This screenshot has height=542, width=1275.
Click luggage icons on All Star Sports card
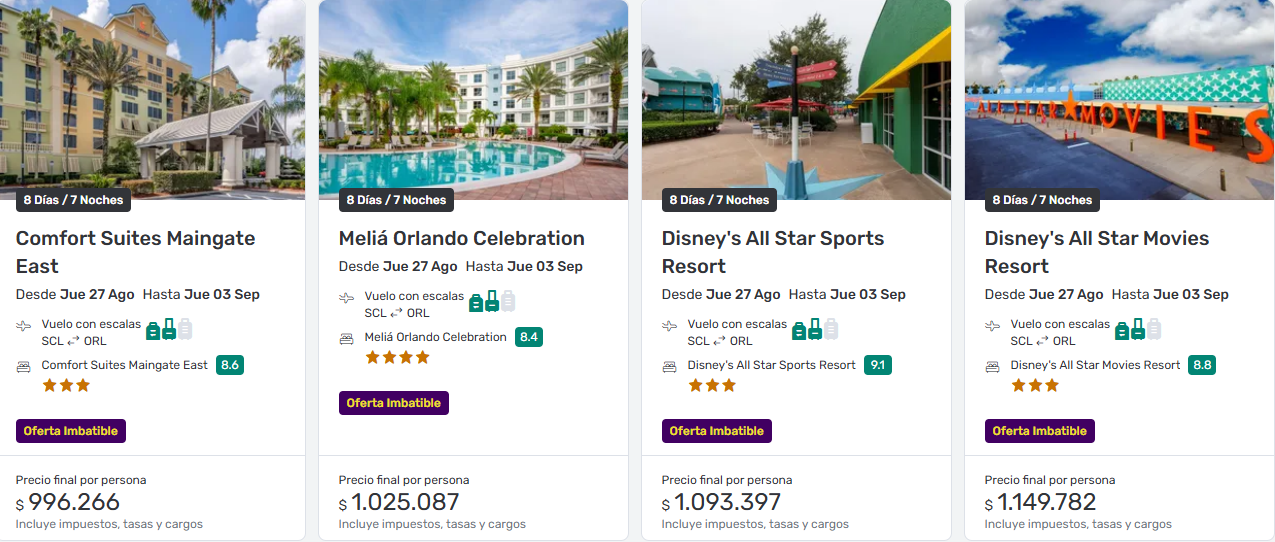(x=815, y=329)
